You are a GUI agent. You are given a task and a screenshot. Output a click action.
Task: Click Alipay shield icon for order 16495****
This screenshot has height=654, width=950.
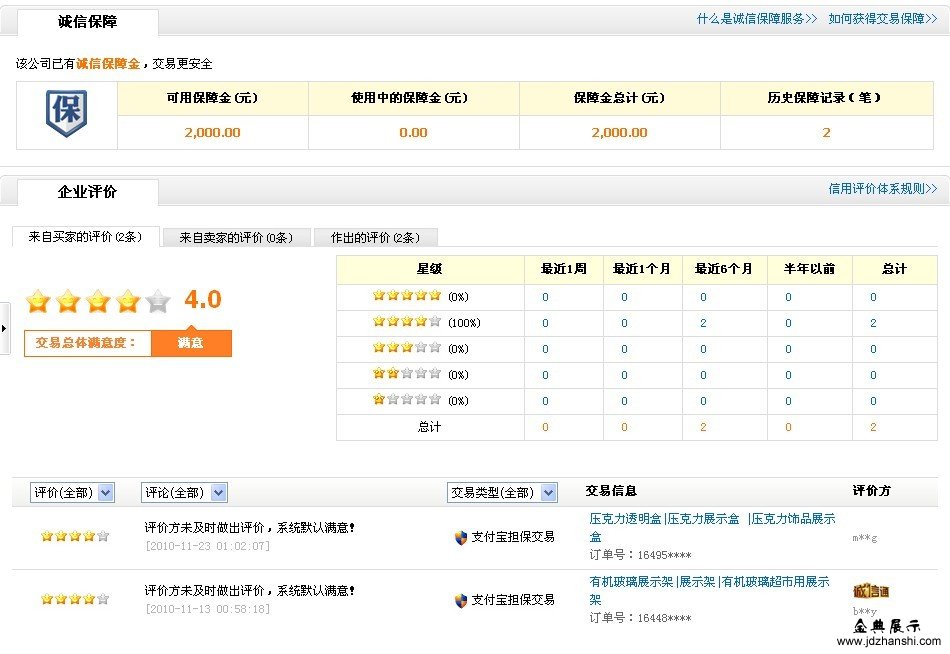(461, 538)
